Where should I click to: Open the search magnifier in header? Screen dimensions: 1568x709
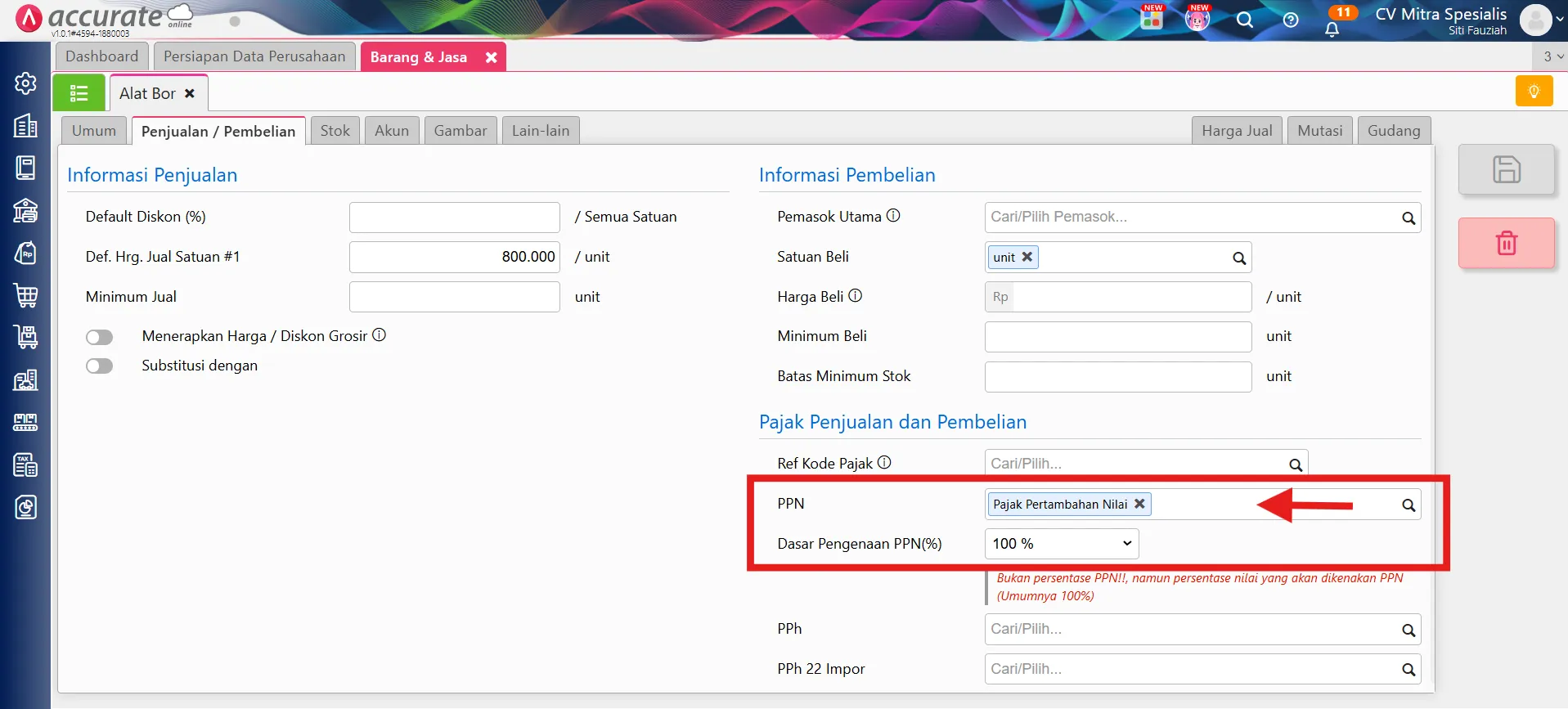1245,20
